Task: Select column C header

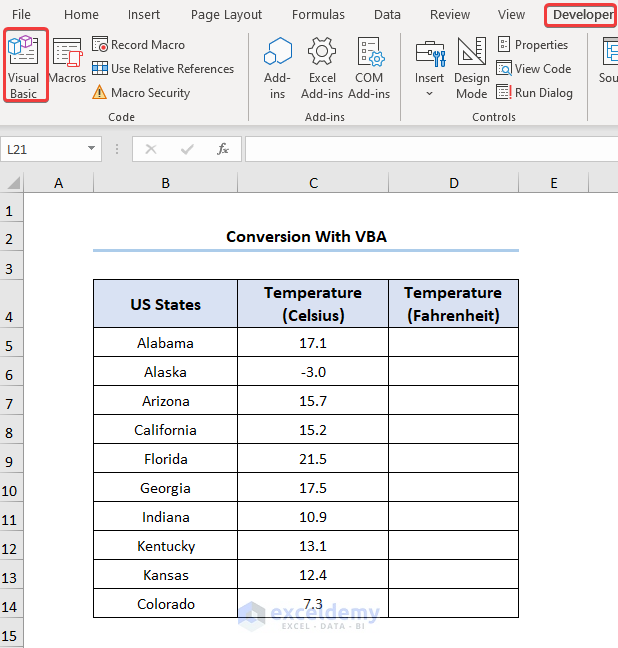Action: [313, 183]
